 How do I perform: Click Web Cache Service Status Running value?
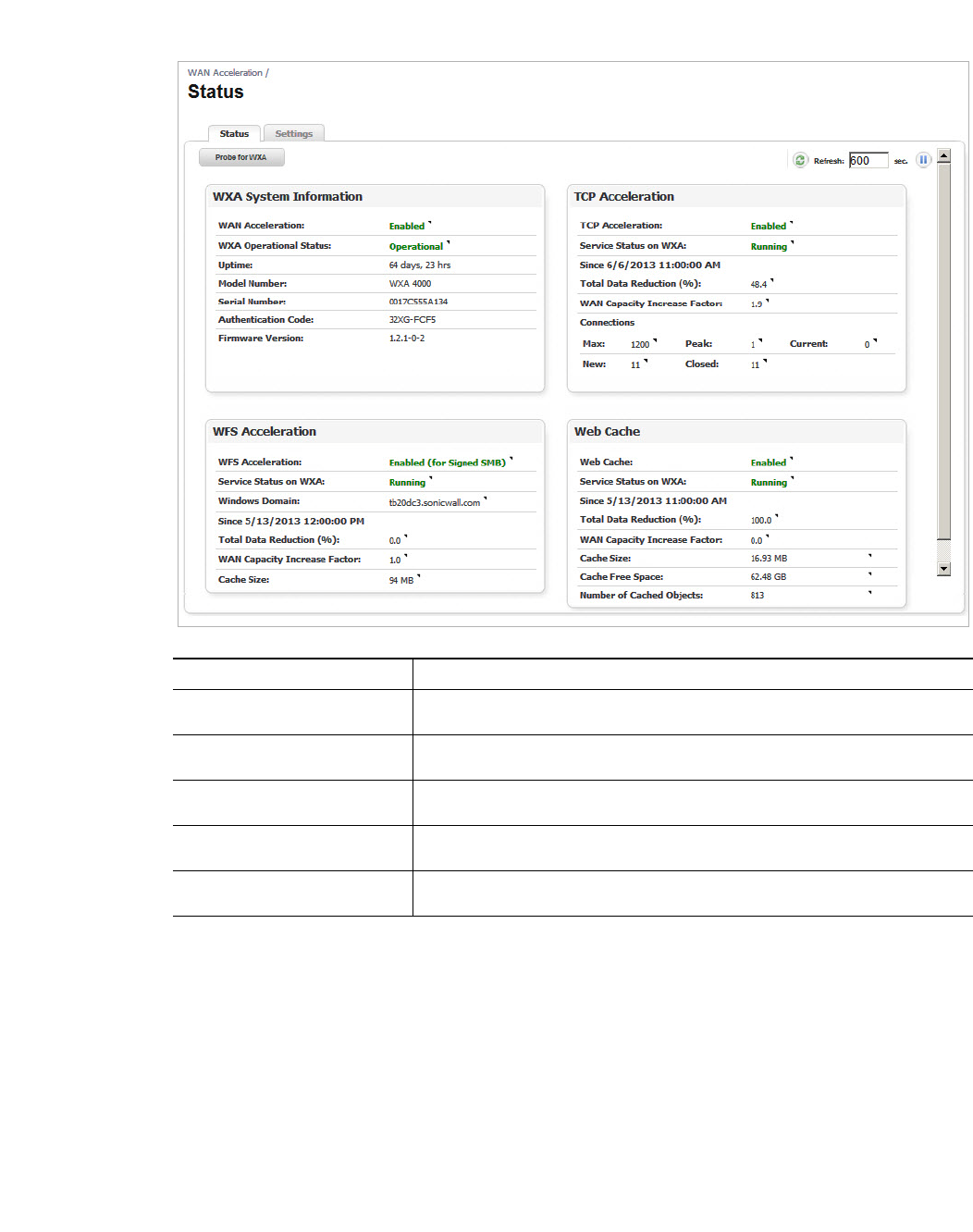click(x=769, y=483)
